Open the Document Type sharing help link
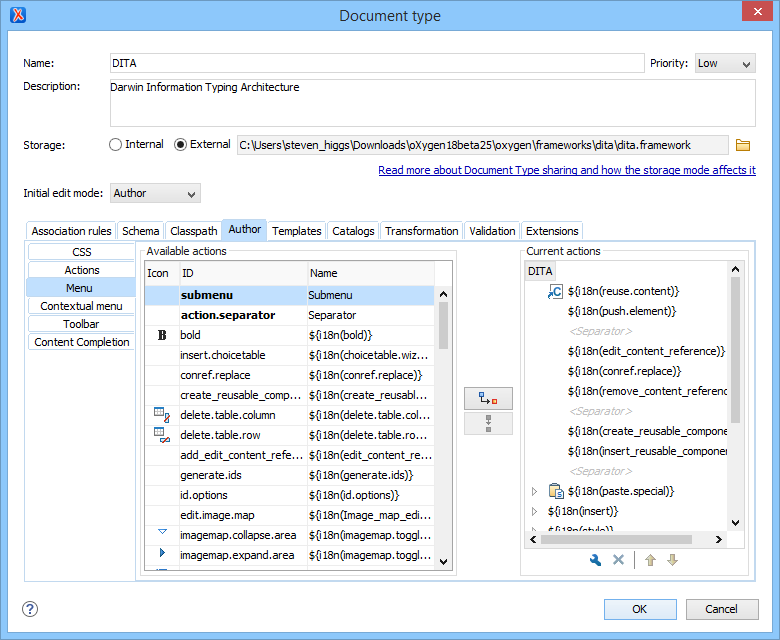Viewport: 780px width, 640px height. [x=567, y=170]
